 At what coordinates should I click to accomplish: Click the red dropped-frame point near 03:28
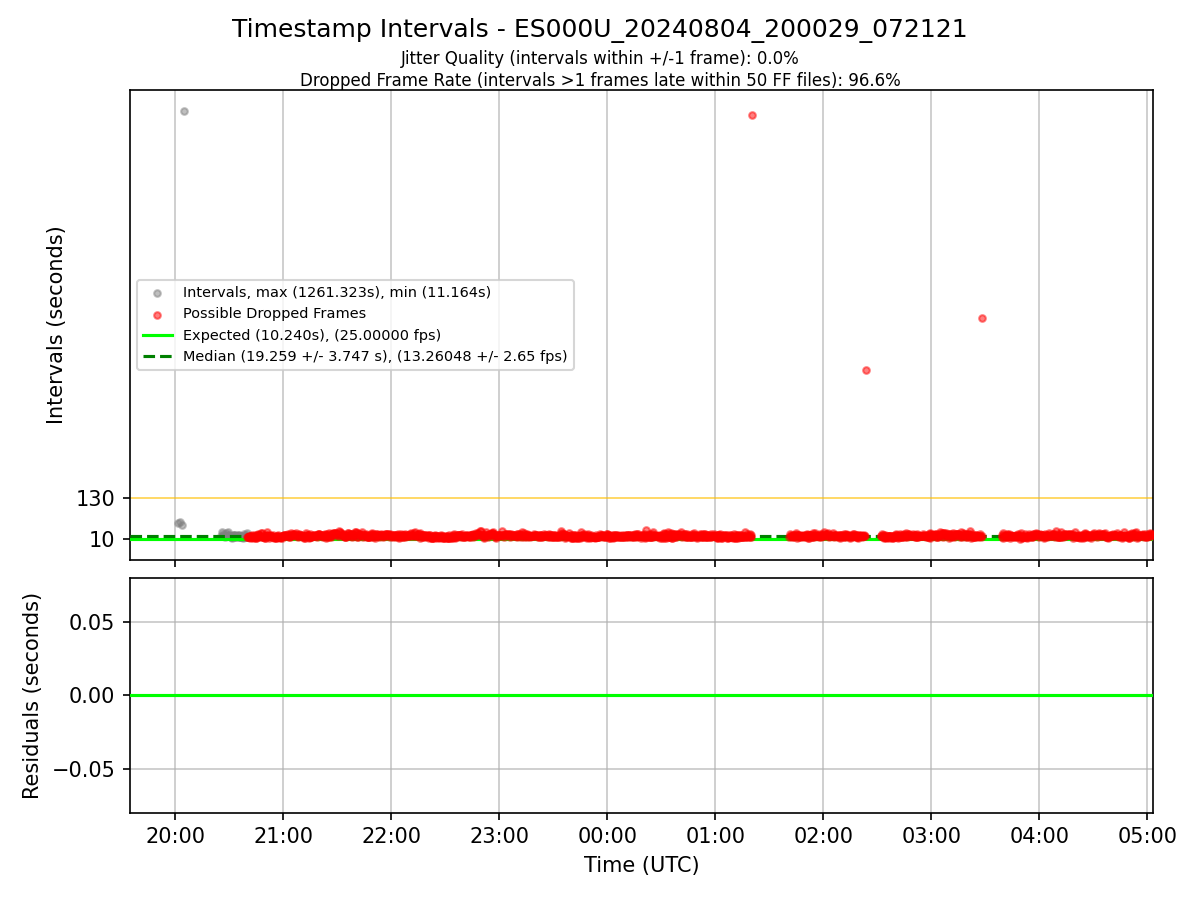click(982, 318)
